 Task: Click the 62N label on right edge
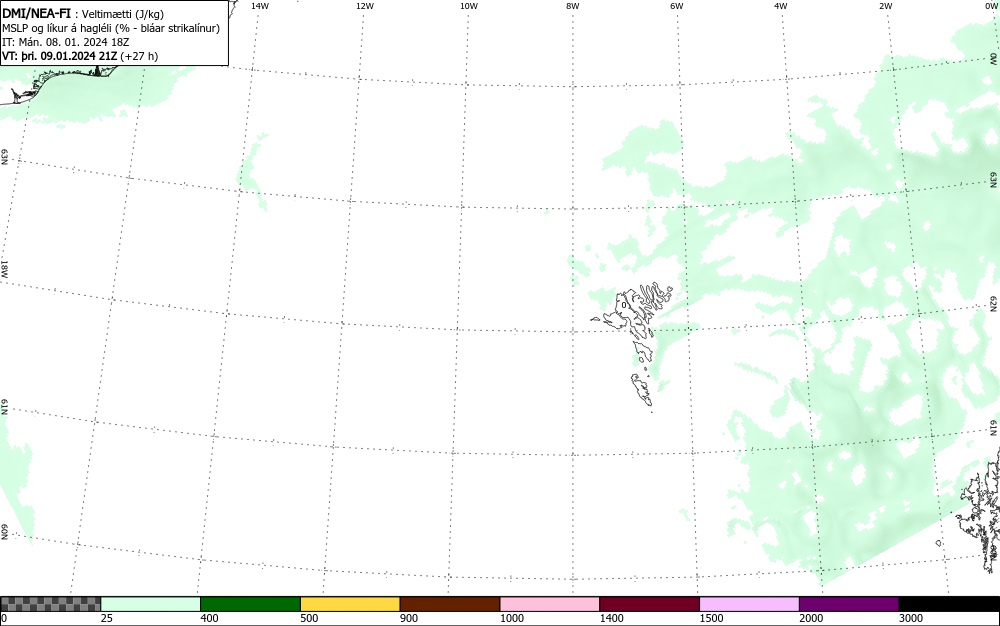click(994, 303)
